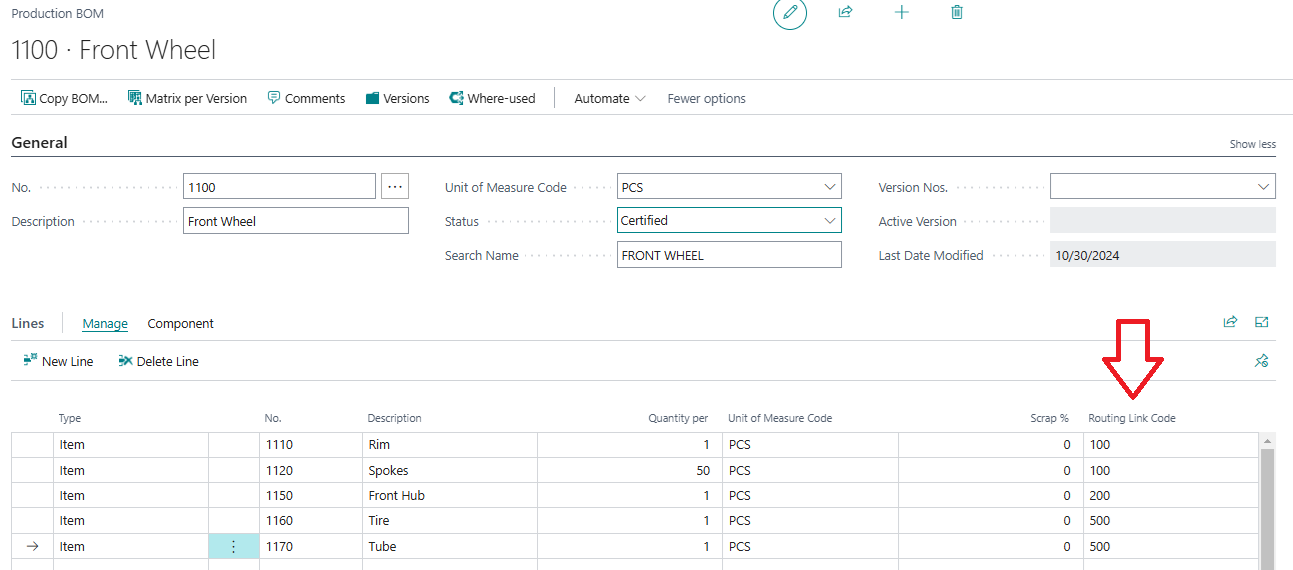Screen dimensions: 1293x570
Task: Click the Lines share icon
Action: 1230,322
